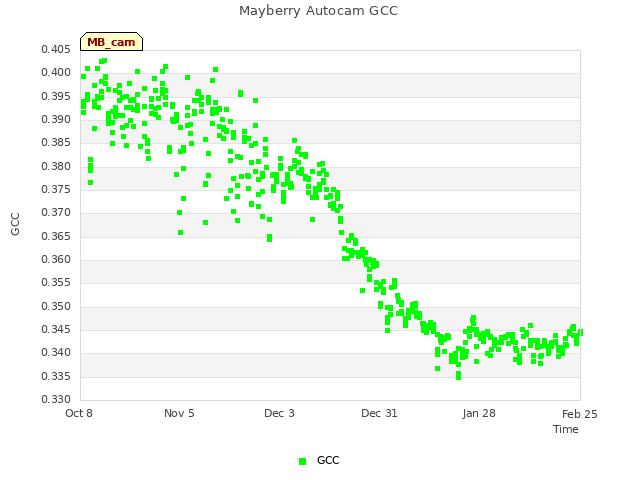This screenshot has height=480, width=640.
Task: Click the 0.355 y-axis tick label
Action: click(56, 282)
